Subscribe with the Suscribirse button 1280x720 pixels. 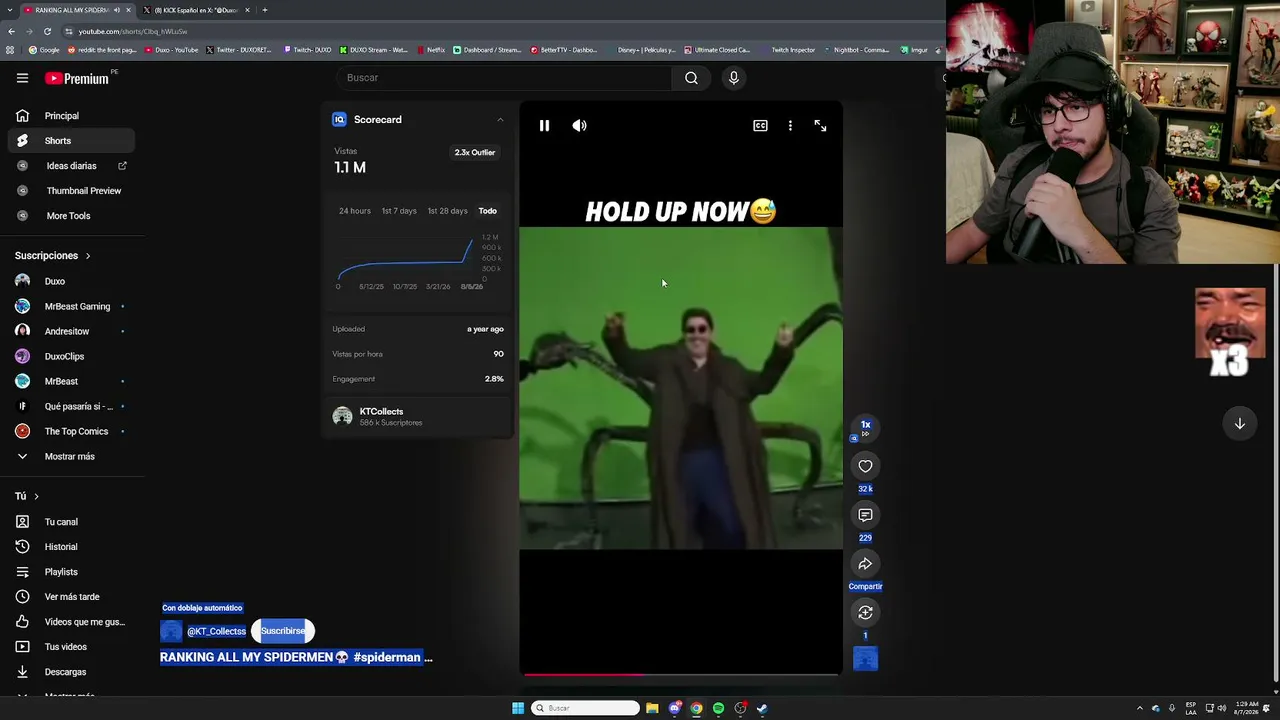coord(283,631)
